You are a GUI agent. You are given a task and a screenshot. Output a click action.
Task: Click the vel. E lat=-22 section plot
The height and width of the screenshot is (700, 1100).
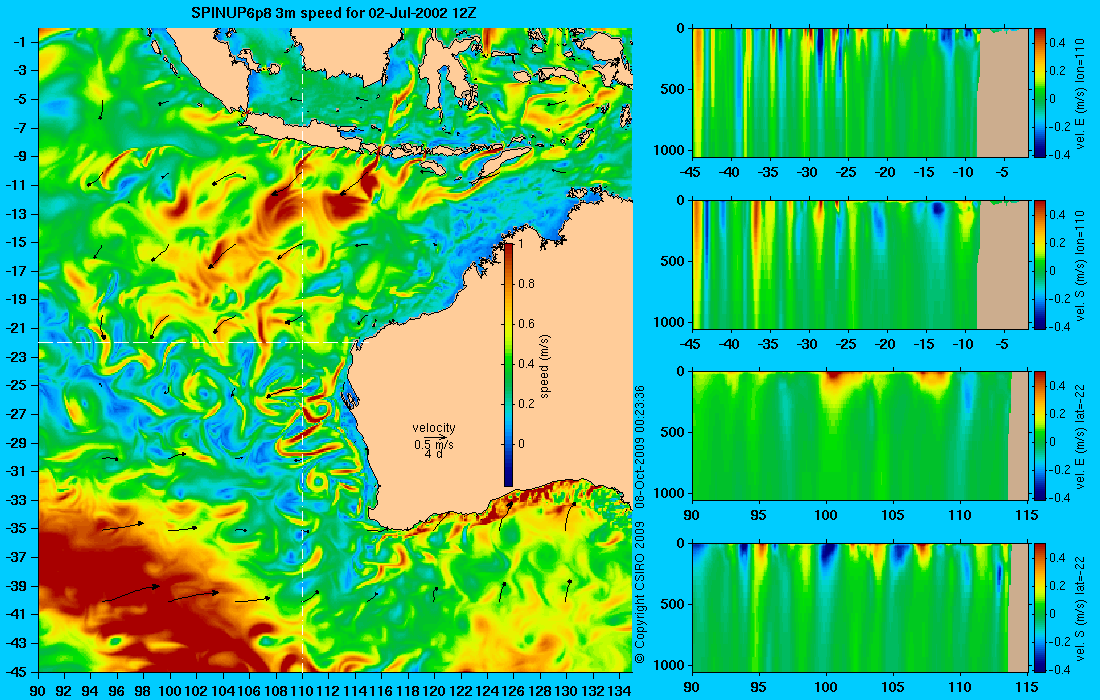click(x=860, y=436)
